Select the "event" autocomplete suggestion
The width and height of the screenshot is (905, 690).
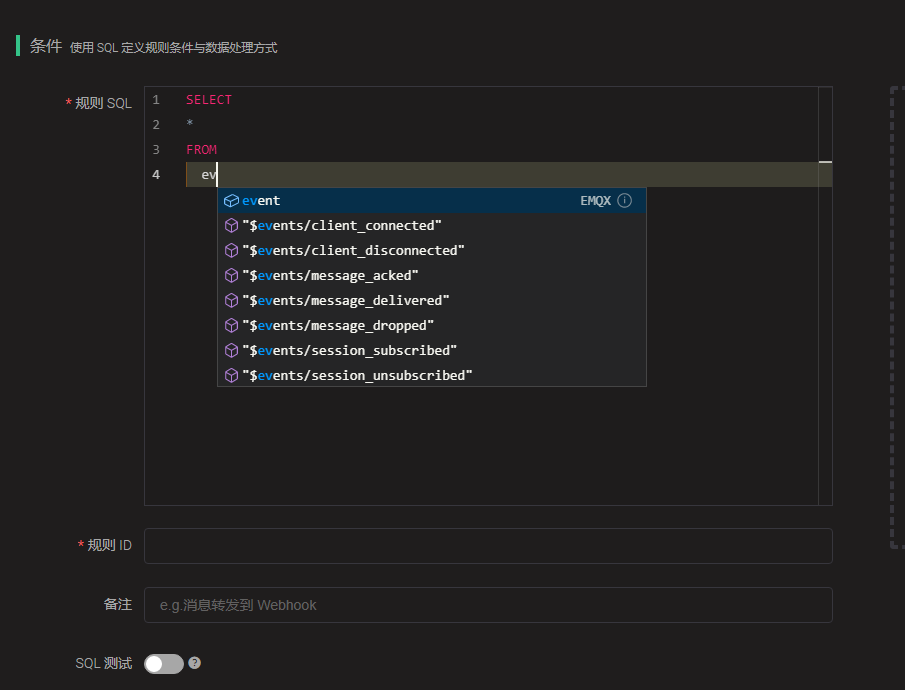[432, 200]
